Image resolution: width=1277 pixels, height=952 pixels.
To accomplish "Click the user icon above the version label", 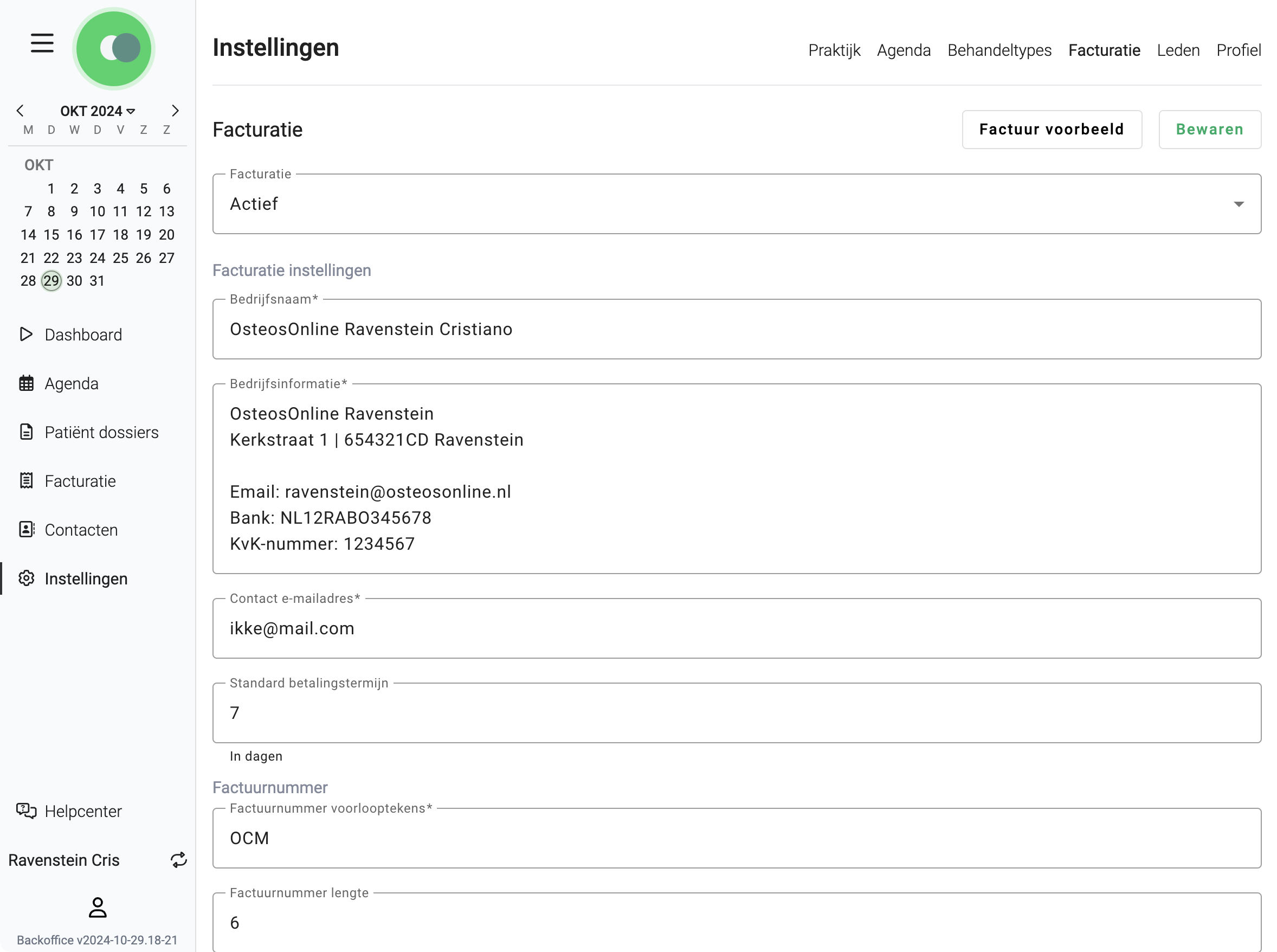I will point(98,907).
